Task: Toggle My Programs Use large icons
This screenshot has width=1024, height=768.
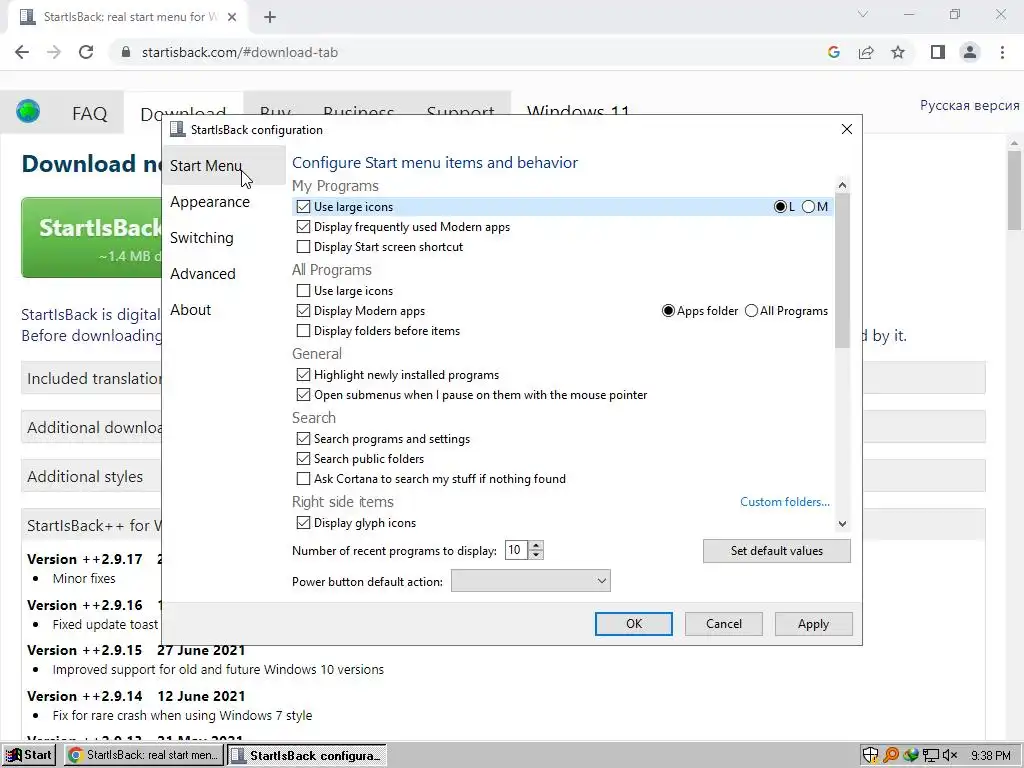Action: (x=303, y=207)
